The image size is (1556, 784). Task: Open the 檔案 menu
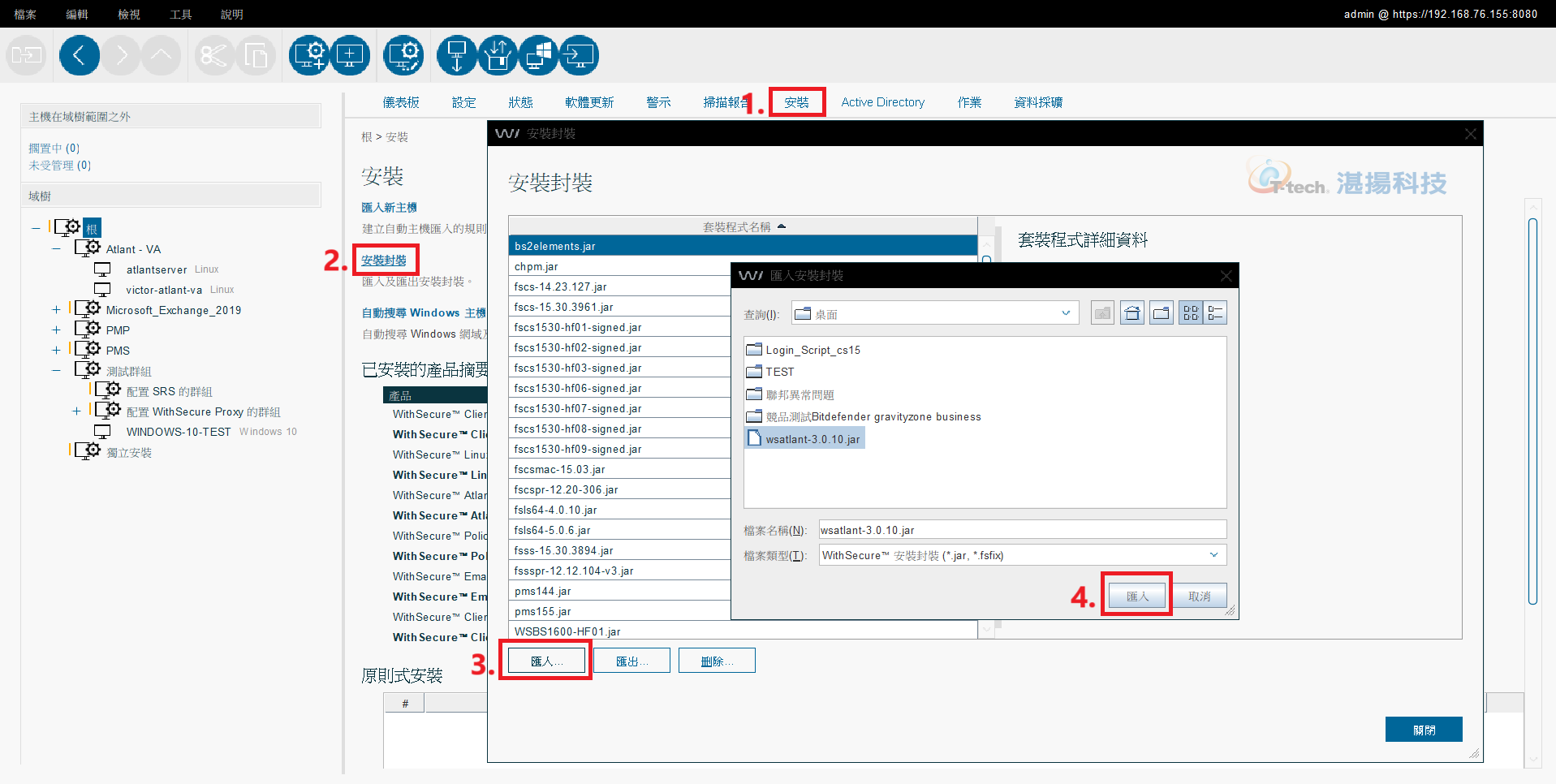[x=25, y=14]
